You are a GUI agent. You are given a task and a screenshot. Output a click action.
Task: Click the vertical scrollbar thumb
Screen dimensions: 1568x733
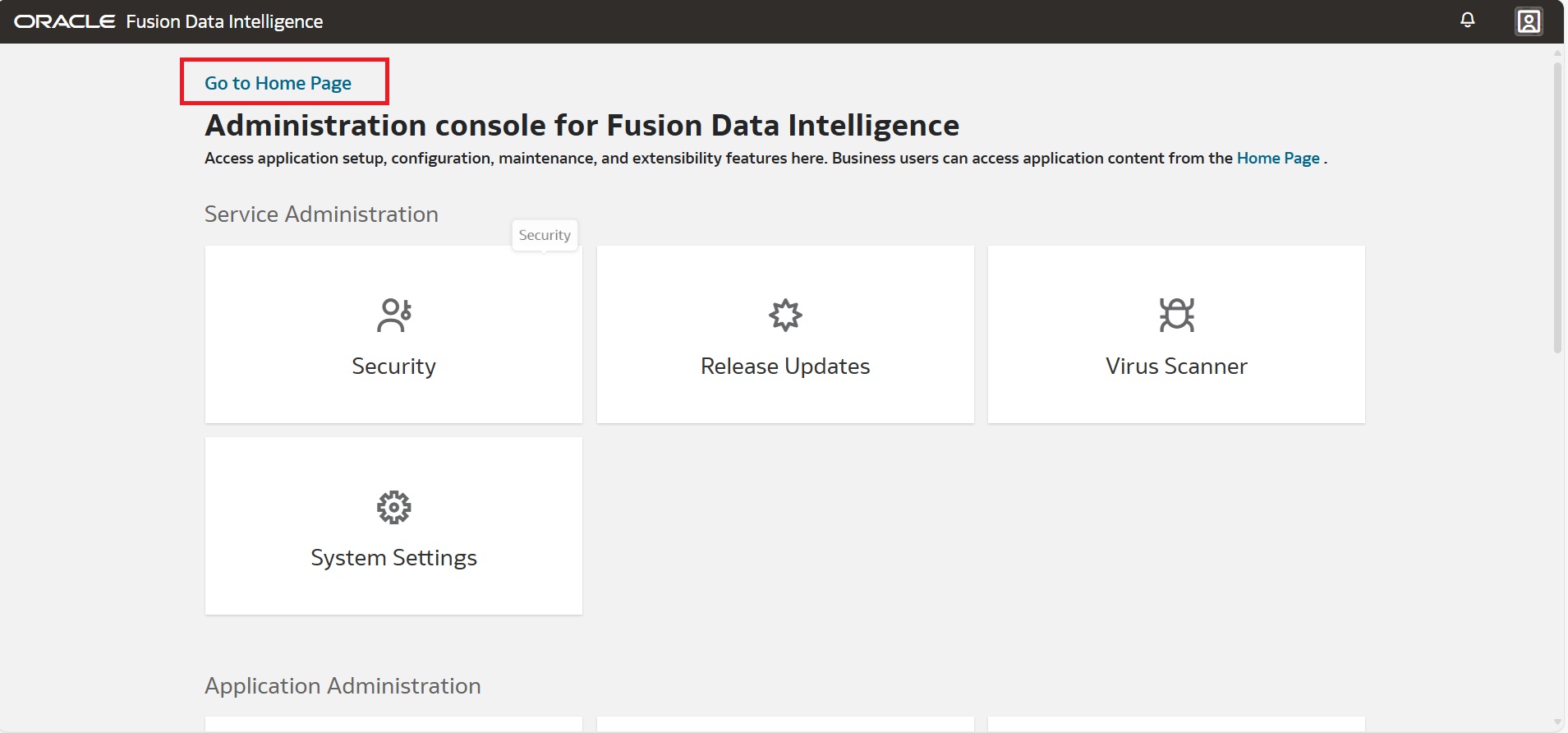pos(1557,205)
